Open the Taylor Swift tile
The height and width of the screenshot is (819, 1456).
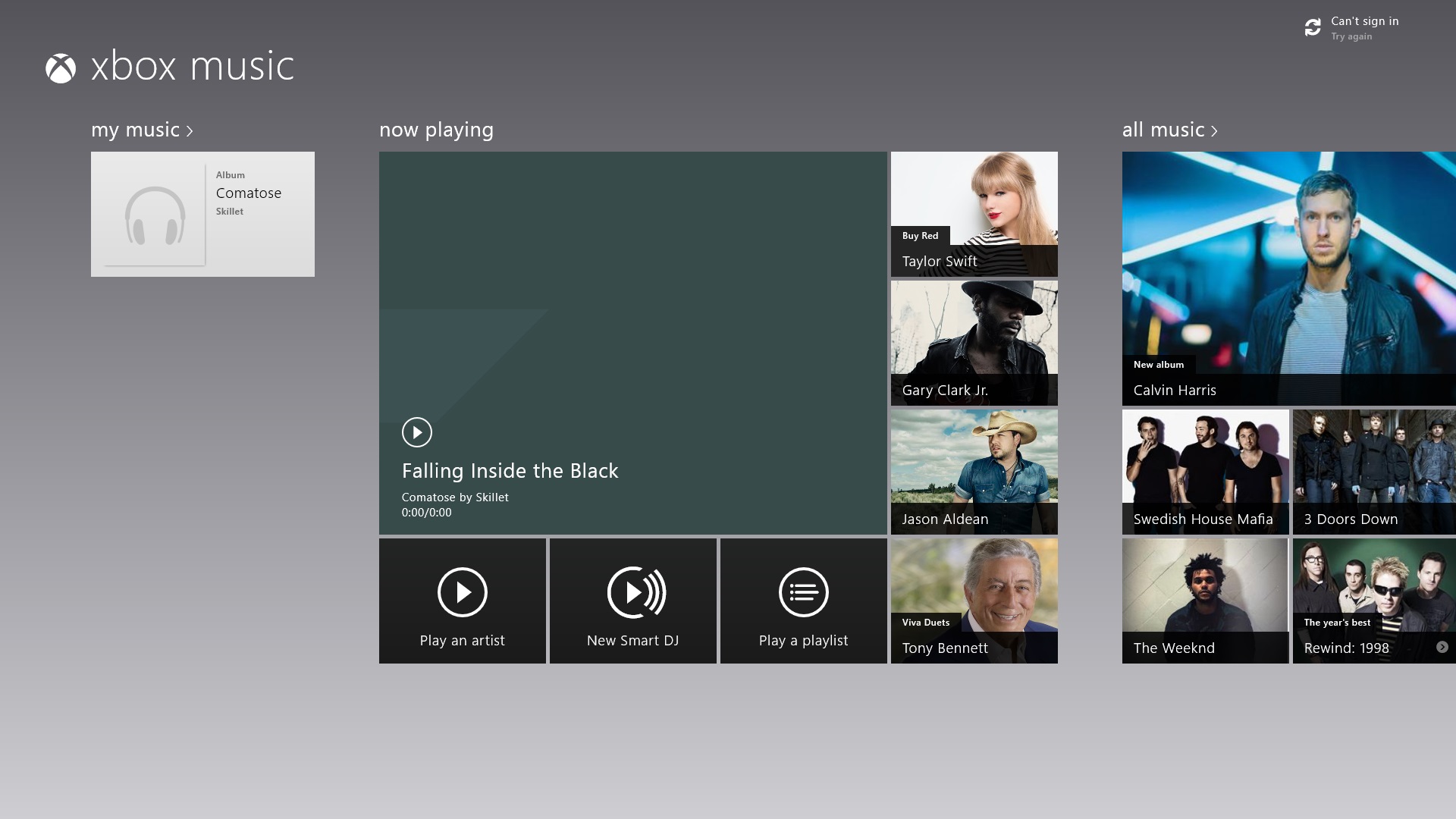coord(974,214)
